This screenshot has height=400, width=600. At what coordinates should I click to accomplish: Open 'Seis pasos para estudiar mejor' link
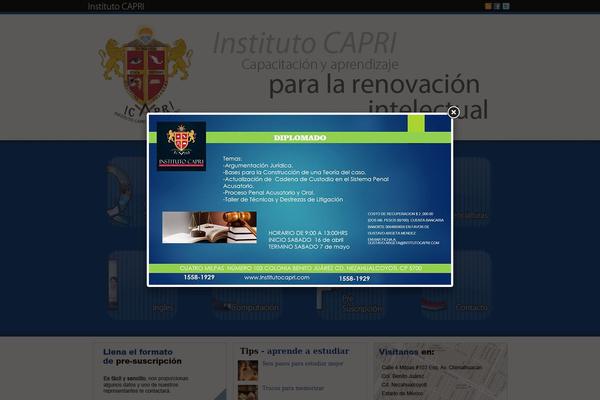click(x=303, y=364)
